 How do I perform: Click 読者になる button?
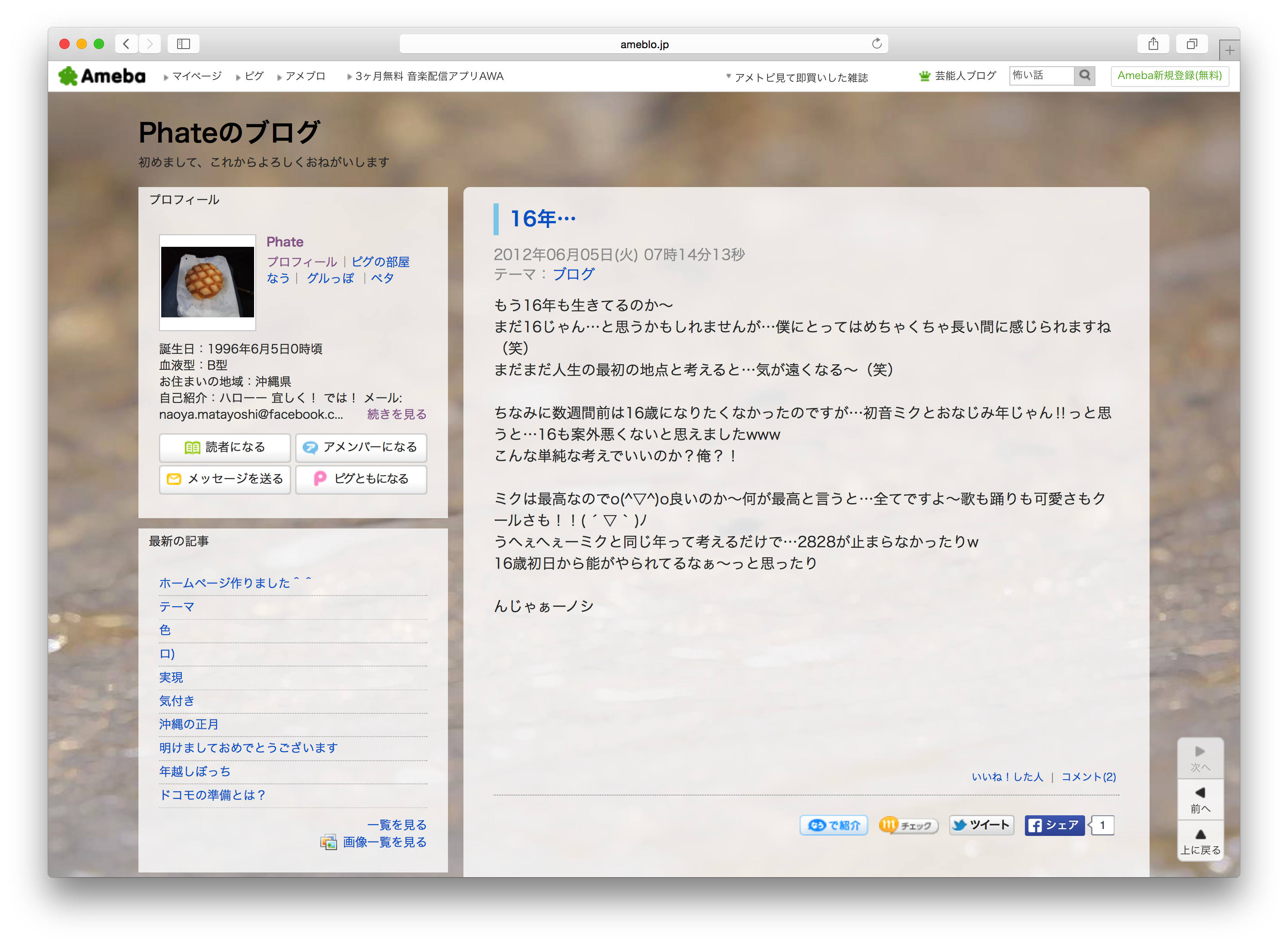(x=225, y=447)
